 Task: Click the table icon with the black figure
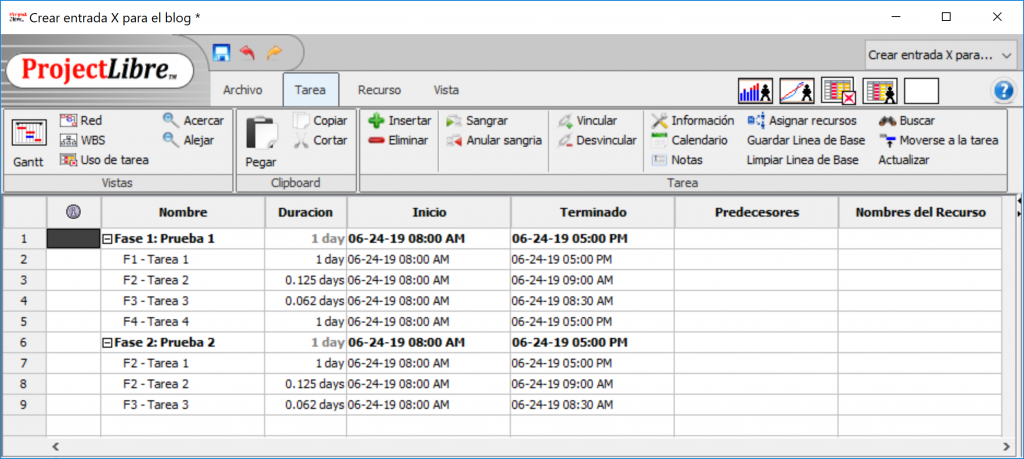coord(880,91)
